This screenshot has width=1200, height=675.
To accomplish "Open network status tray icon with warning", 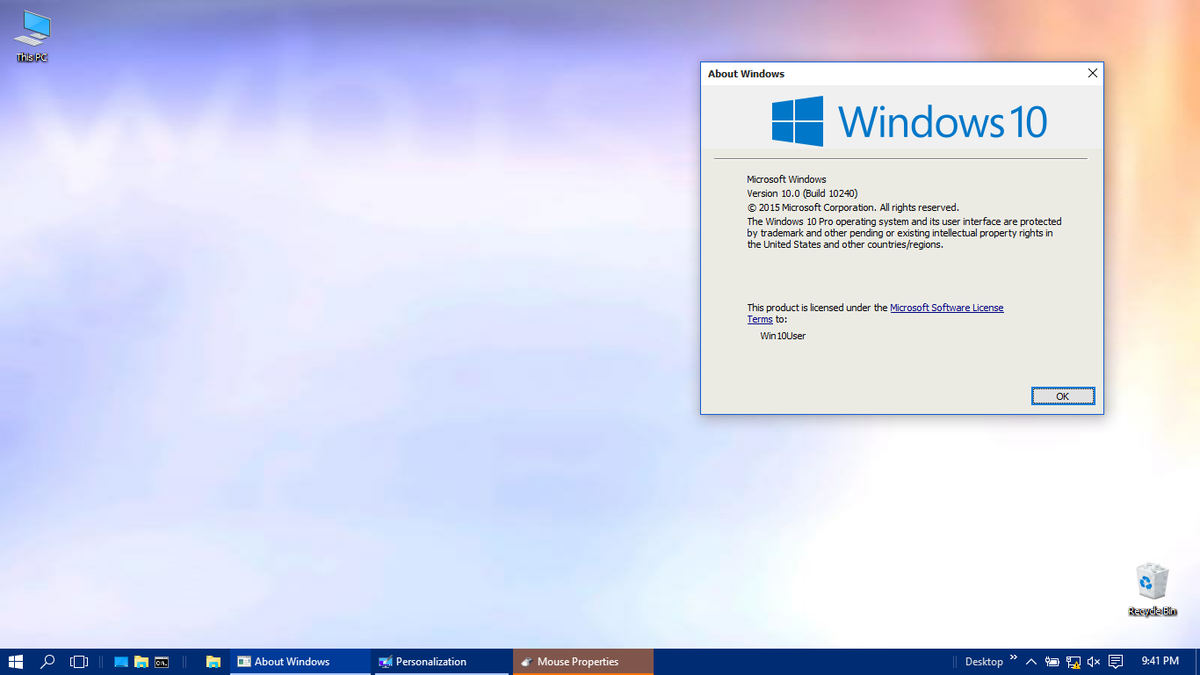I will [x=1073, y=662].
